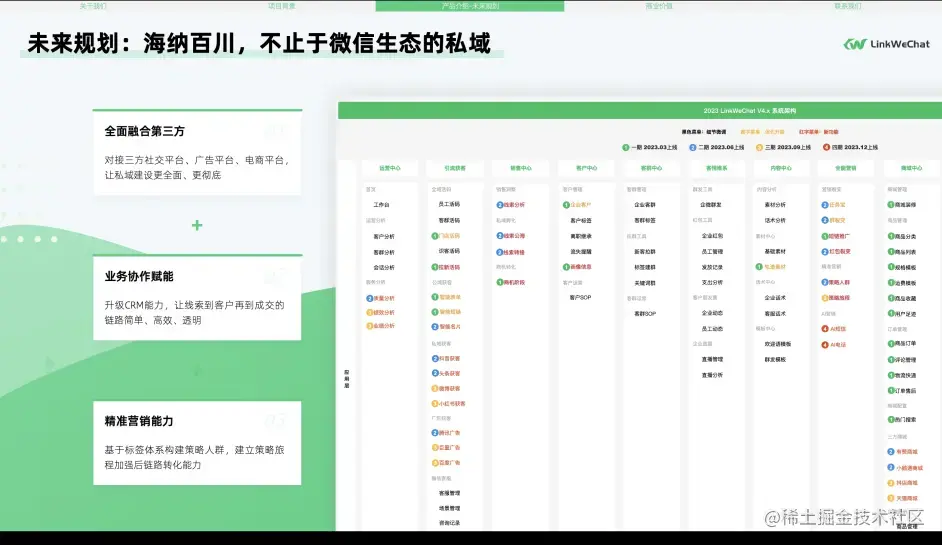
Task: Click the 企业客群 entry
Action: click(645, 205)
